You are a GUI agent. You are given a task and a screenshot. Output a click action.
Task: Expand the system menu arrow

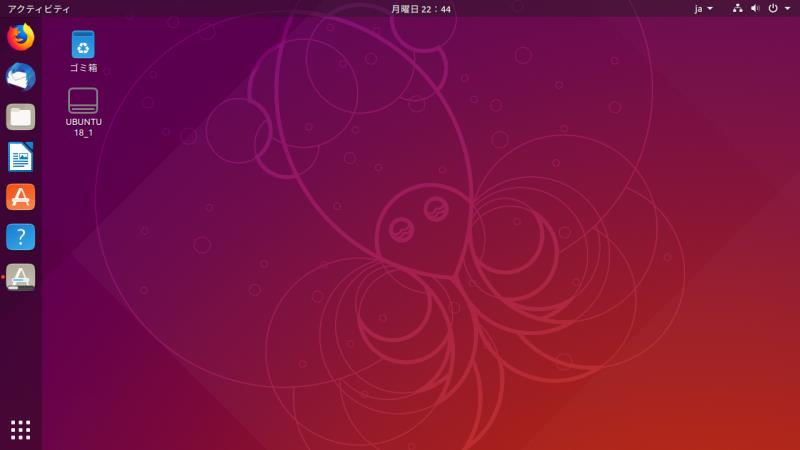coord(787,9)
